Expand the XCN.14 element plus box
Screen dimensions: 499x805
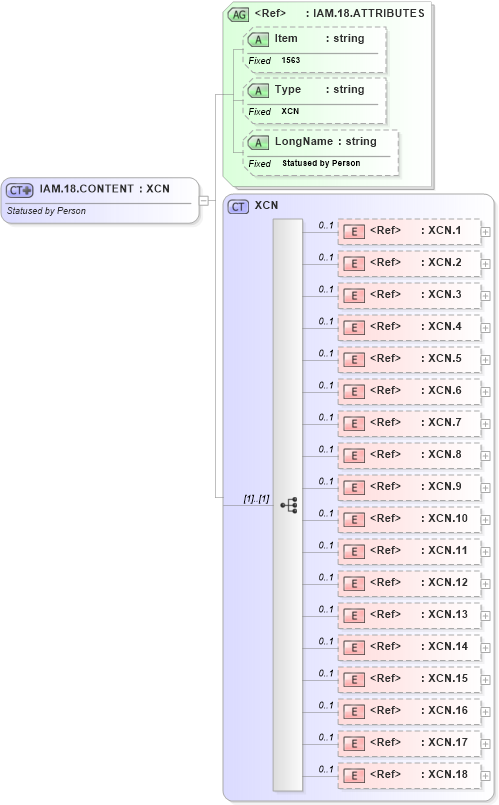pyautogui.click(x=485, y=648)
